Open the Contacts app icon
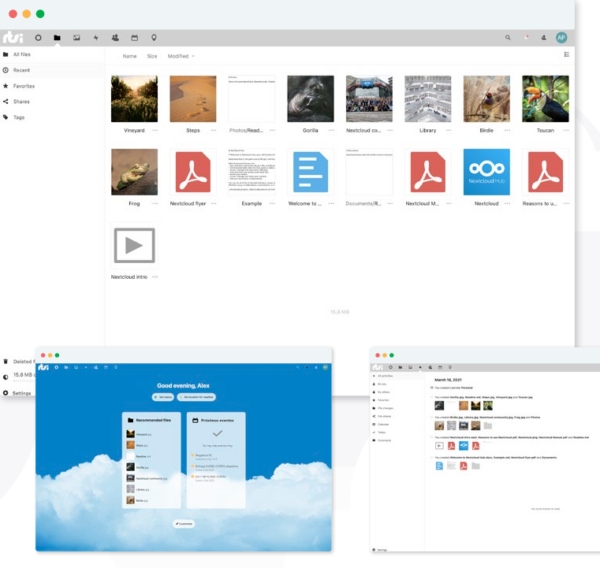 (x=115, y=37)
